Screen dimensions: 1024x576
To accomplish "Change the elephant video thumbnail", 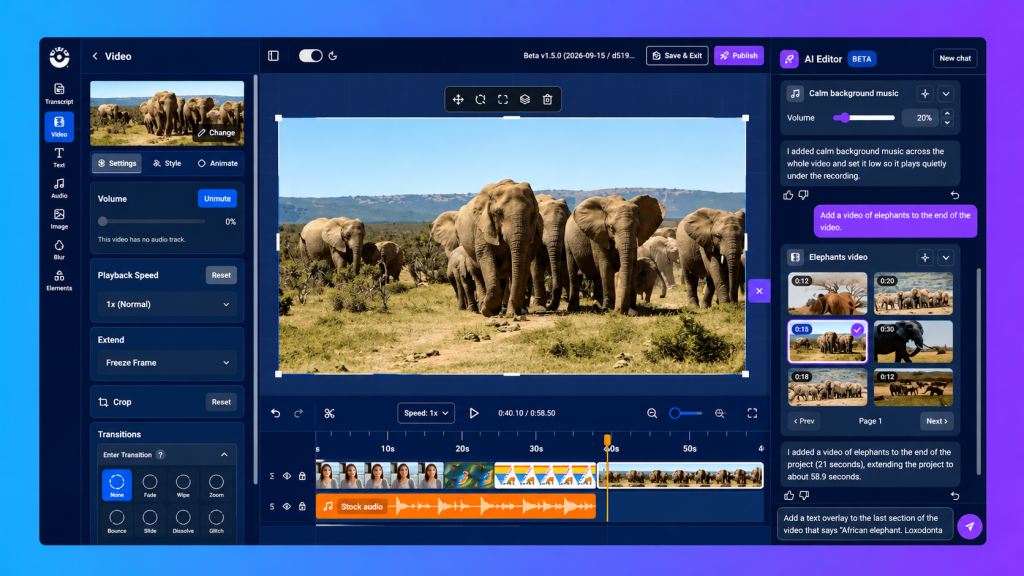I will pos(216,133).
